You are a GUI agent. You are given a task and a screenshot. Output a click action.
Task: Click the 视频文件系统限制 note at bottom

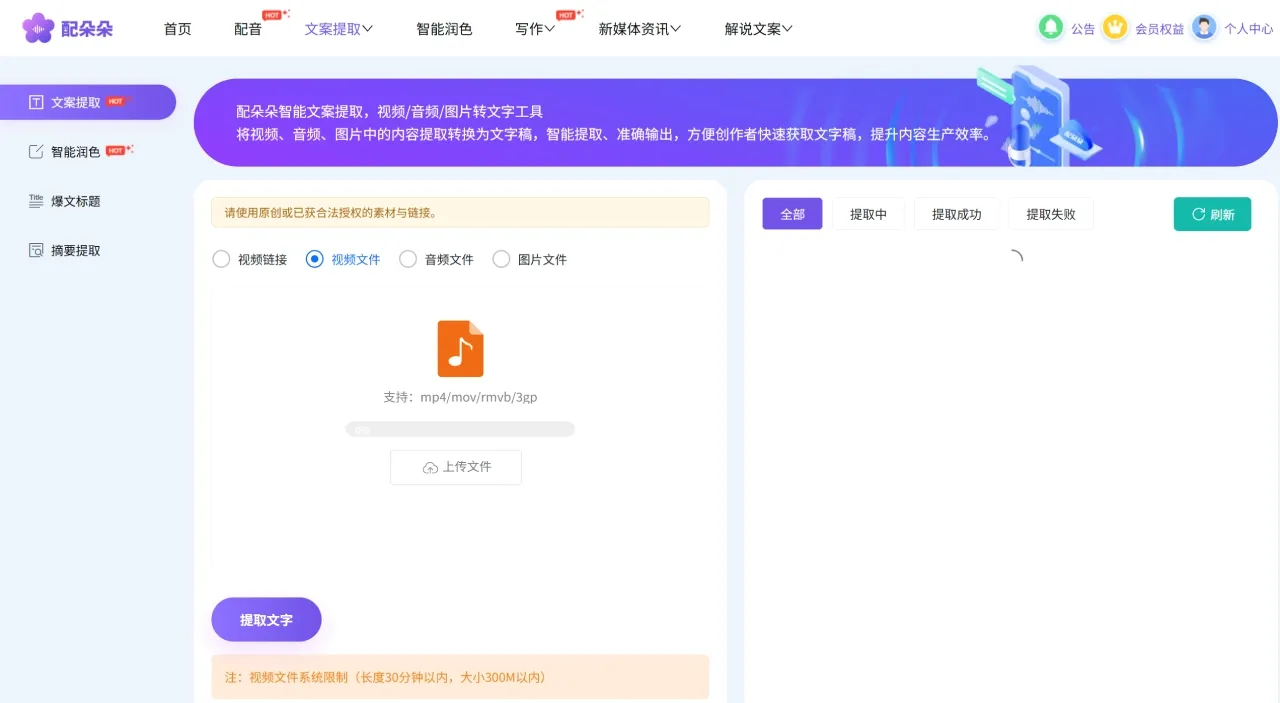pyautogui.click(x=460, y=677)
